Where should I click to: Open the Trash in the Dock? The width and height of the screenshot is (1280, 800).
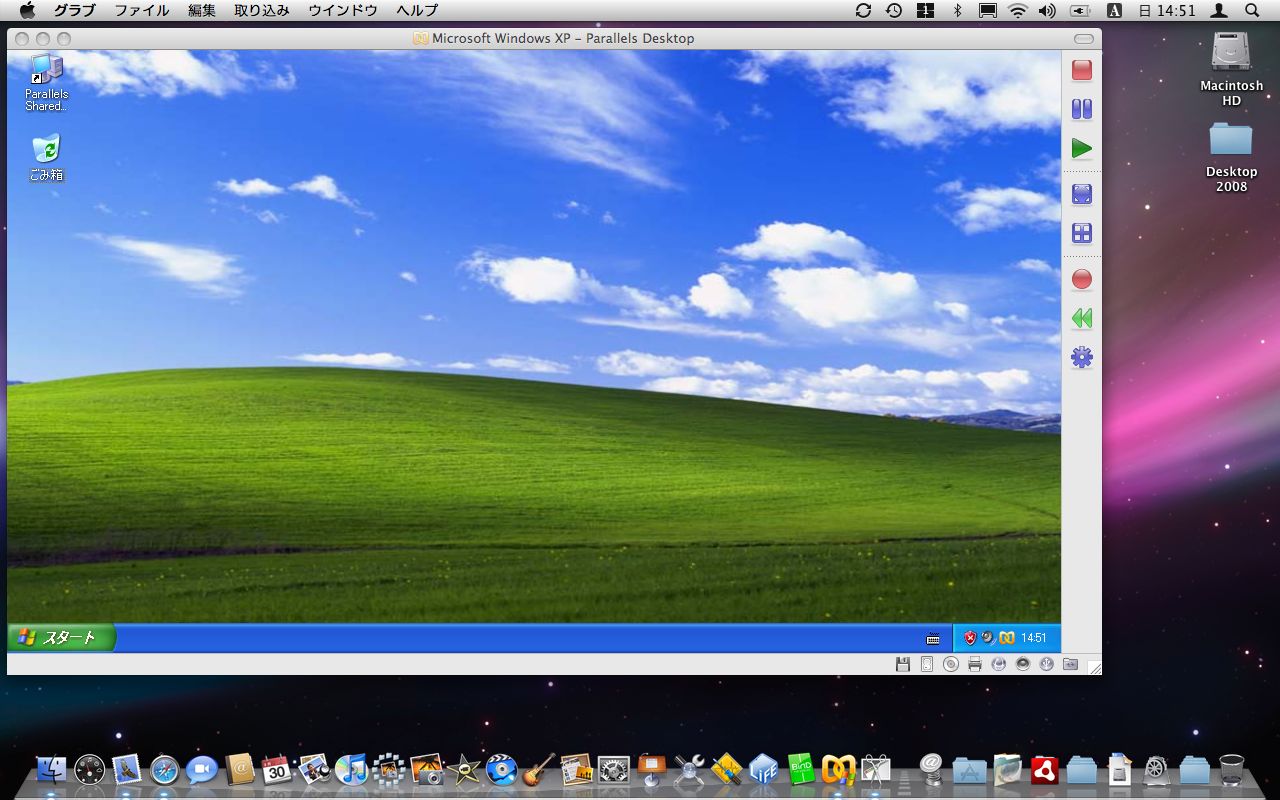[x=1231, y=769]
